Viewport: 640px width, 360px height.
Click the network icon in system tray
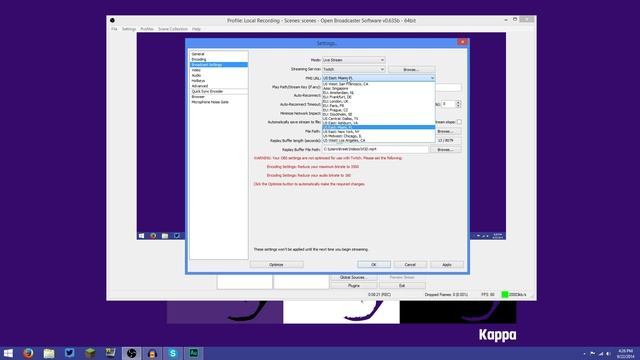600,353
